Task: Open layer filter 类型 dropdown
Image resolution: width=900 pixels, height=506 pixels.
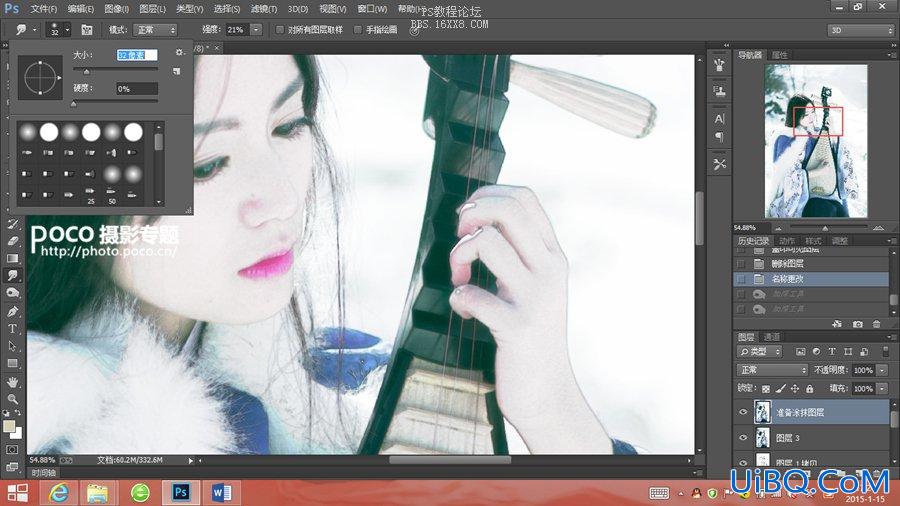Action: click(x=759, y=351)
